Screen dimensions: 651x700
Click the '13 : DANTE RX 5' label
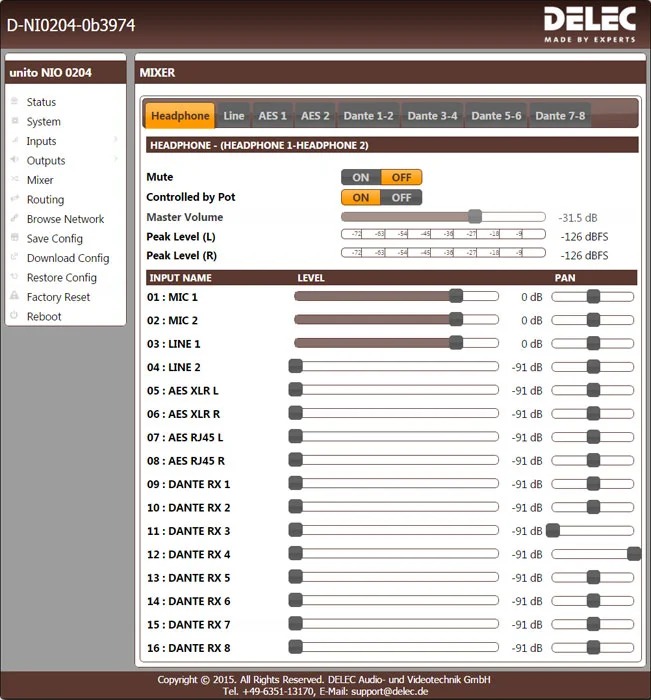tap(188, 578)
